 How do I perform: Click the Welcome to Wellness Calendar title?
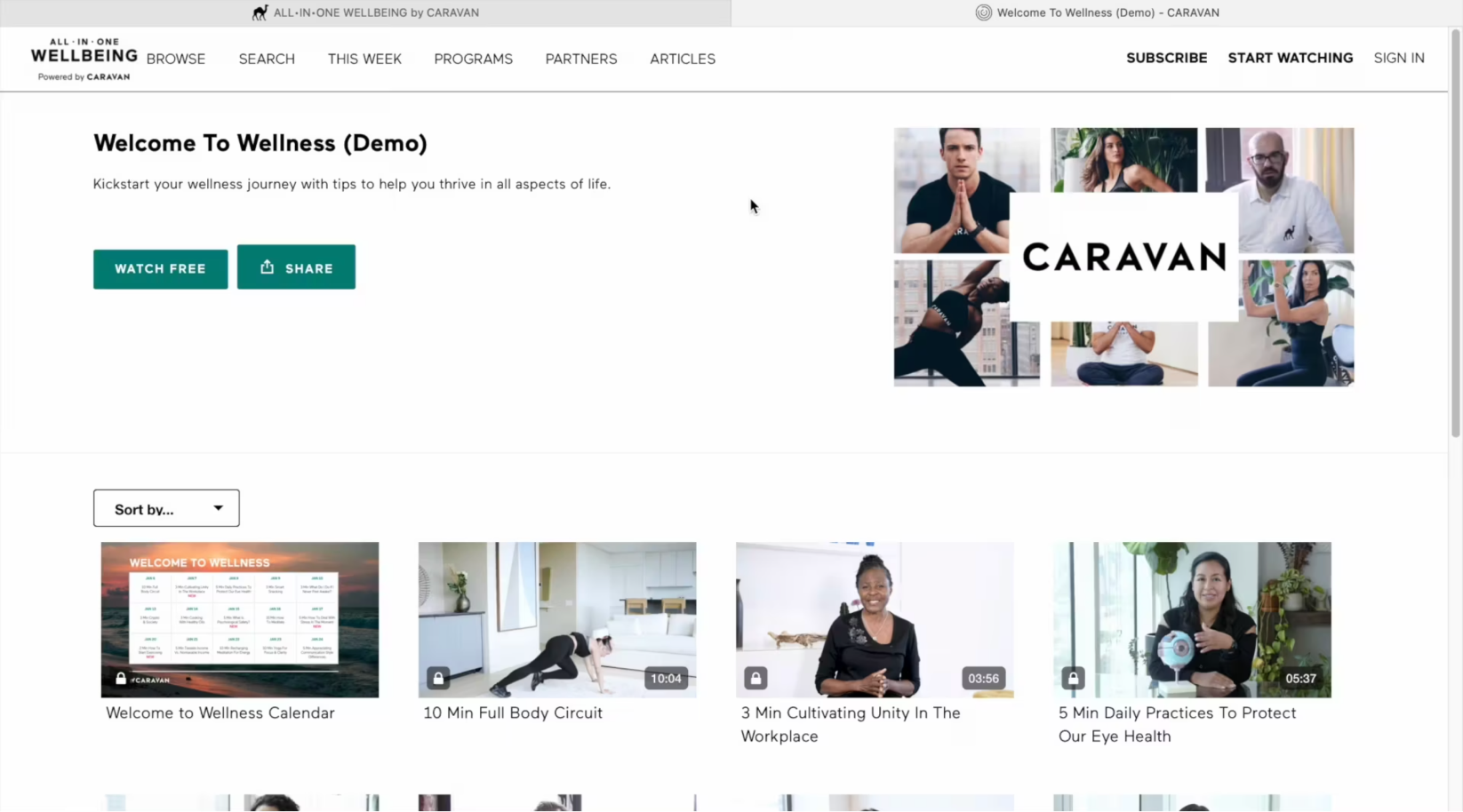[x=220, y=712]
